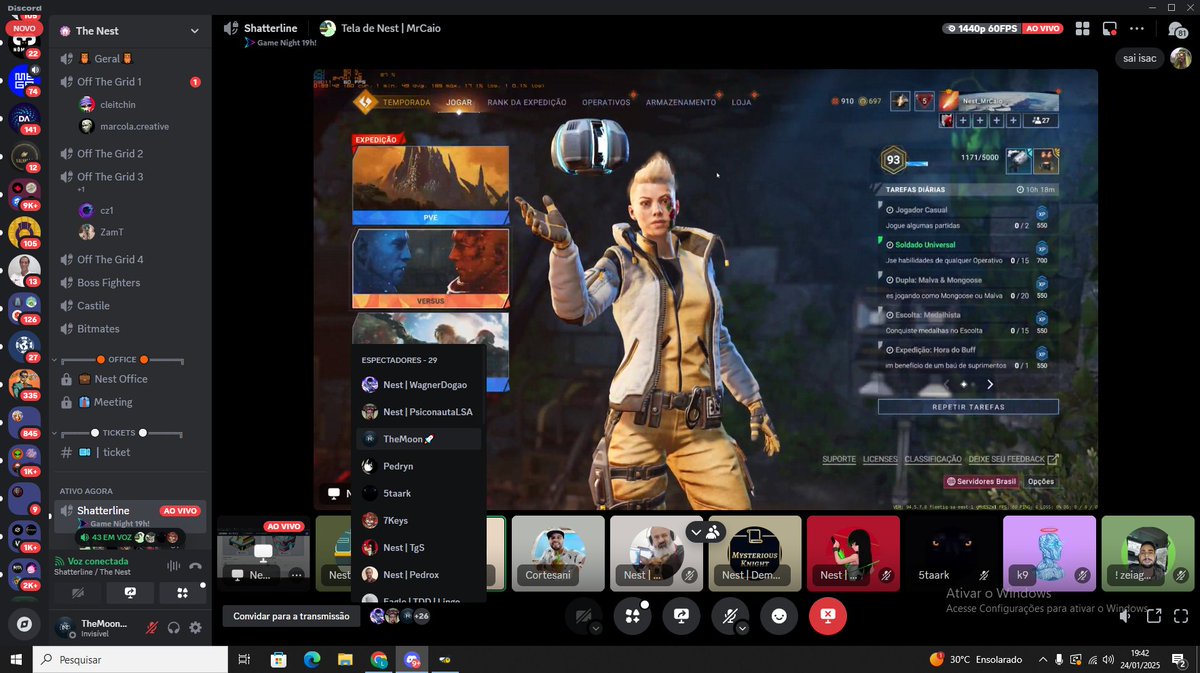Select the Mysterious Knight participant tile
The width and height of the screenshot is (1200, 673).
point(755,553)
